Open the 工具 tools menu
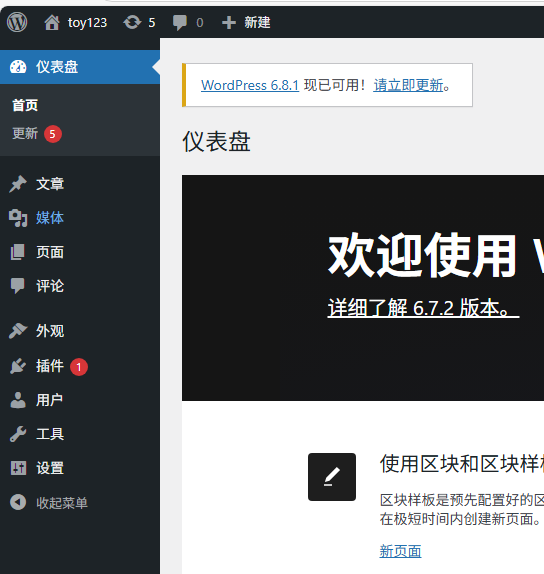The width and height of the screenshot is (544, 574). tap(50, 434)
